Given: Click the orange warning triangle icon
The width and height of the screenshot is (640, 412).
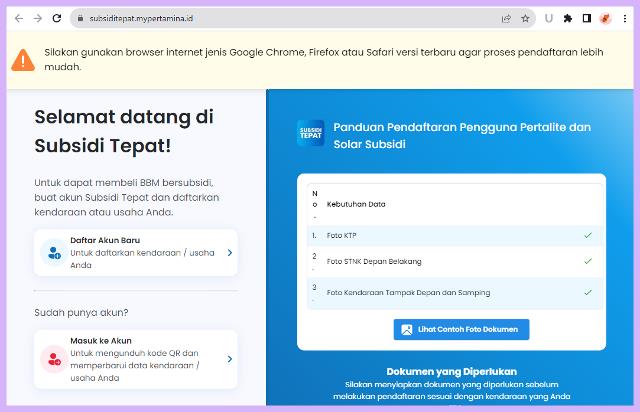Looking at the screenshot, I should [x=23, y=60].
